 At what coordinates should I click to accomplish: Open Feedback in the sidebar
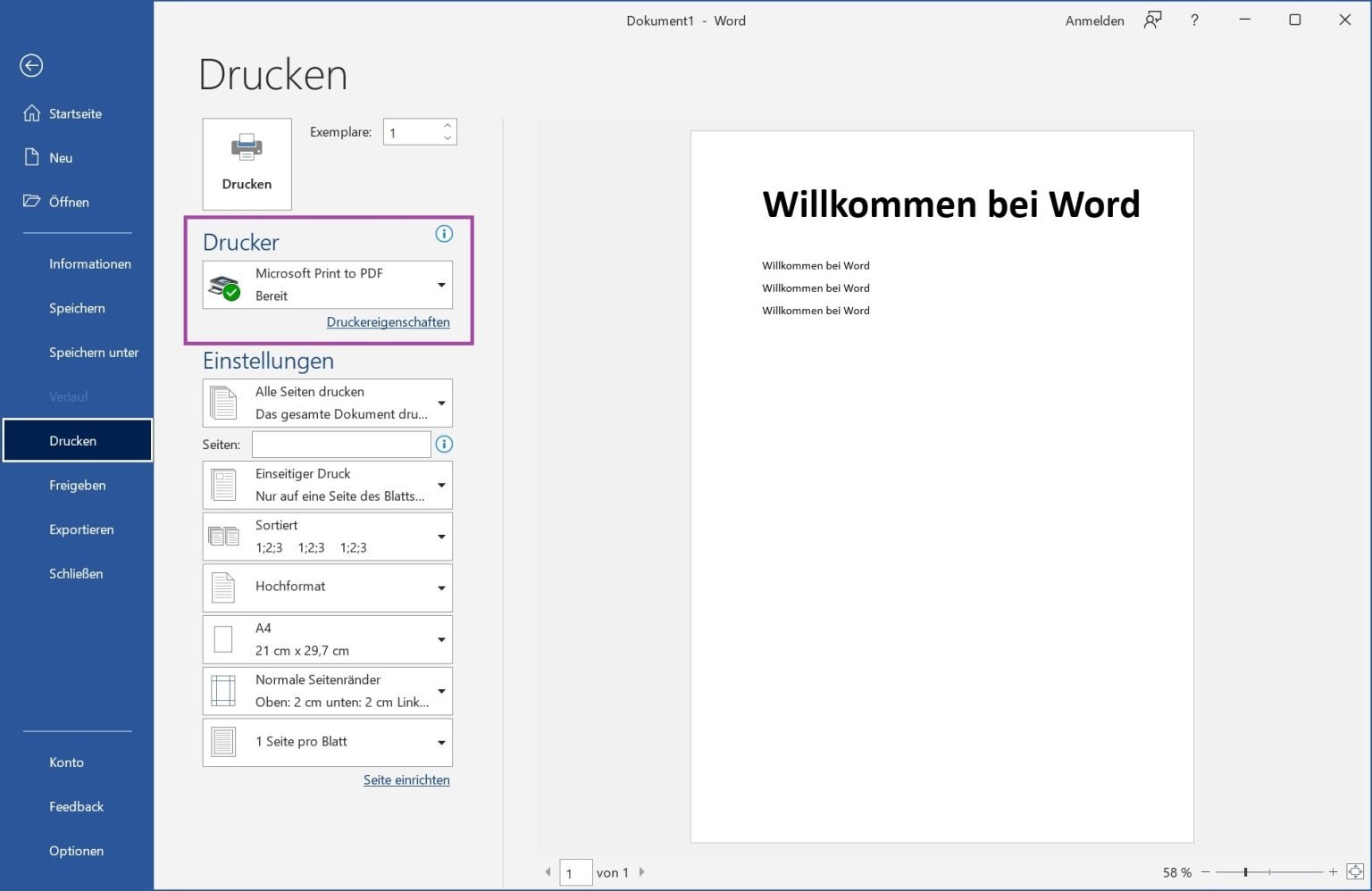click(77, 806)
